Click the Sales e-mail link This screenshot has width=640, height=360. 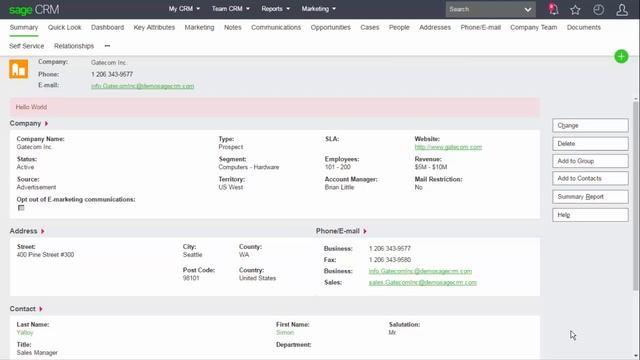point(422,282)
